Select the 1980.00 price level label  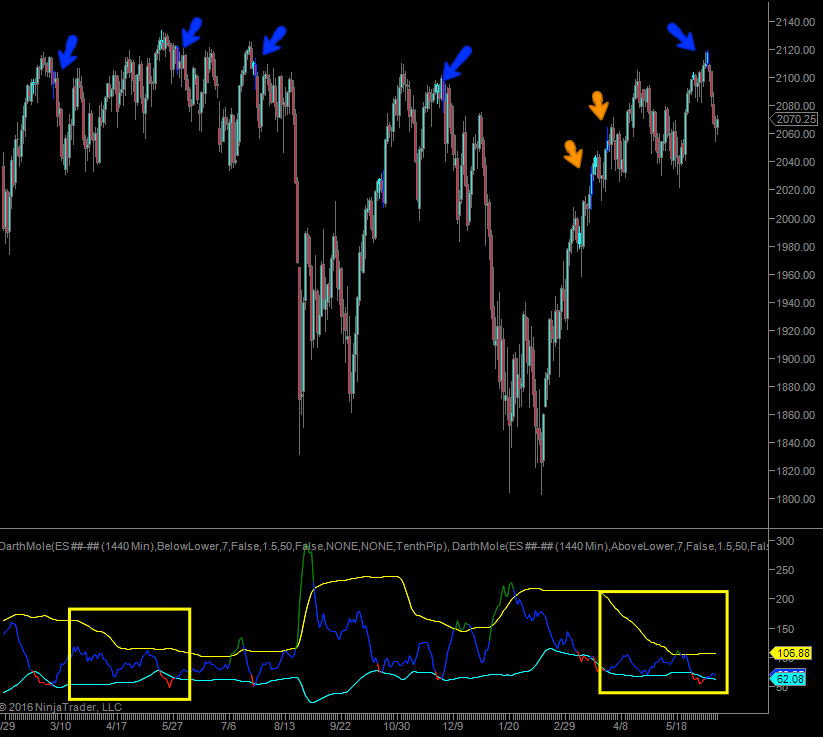tap(795, 247)
